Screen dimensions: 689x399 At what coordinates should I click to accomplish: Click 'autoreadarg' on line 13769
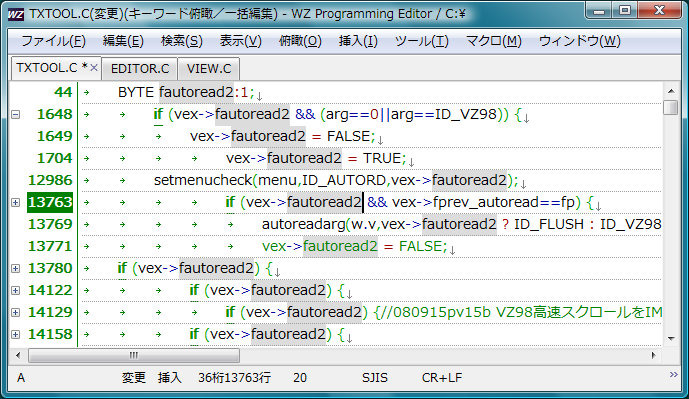click(x=304, y=225)
